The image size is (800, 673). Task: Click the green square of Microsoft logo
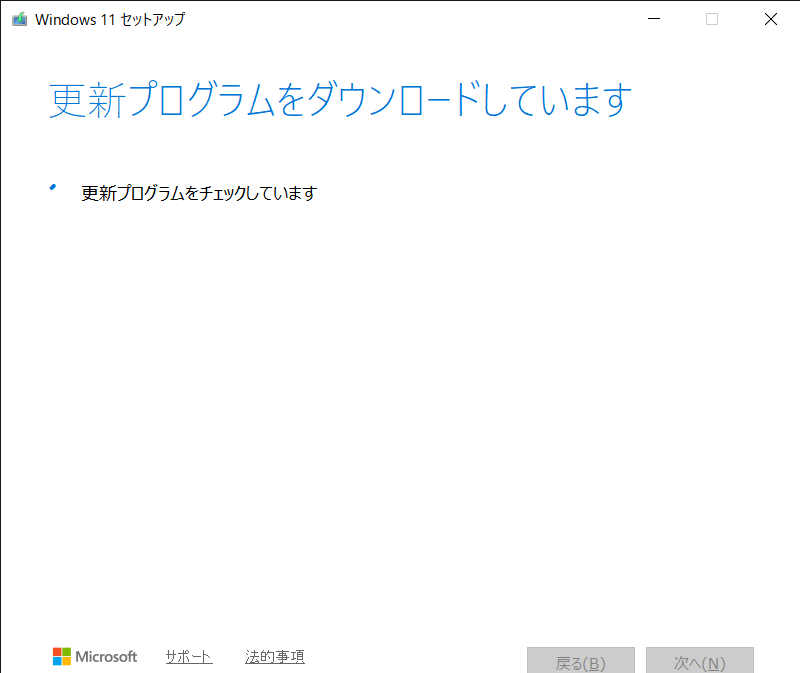67,652
